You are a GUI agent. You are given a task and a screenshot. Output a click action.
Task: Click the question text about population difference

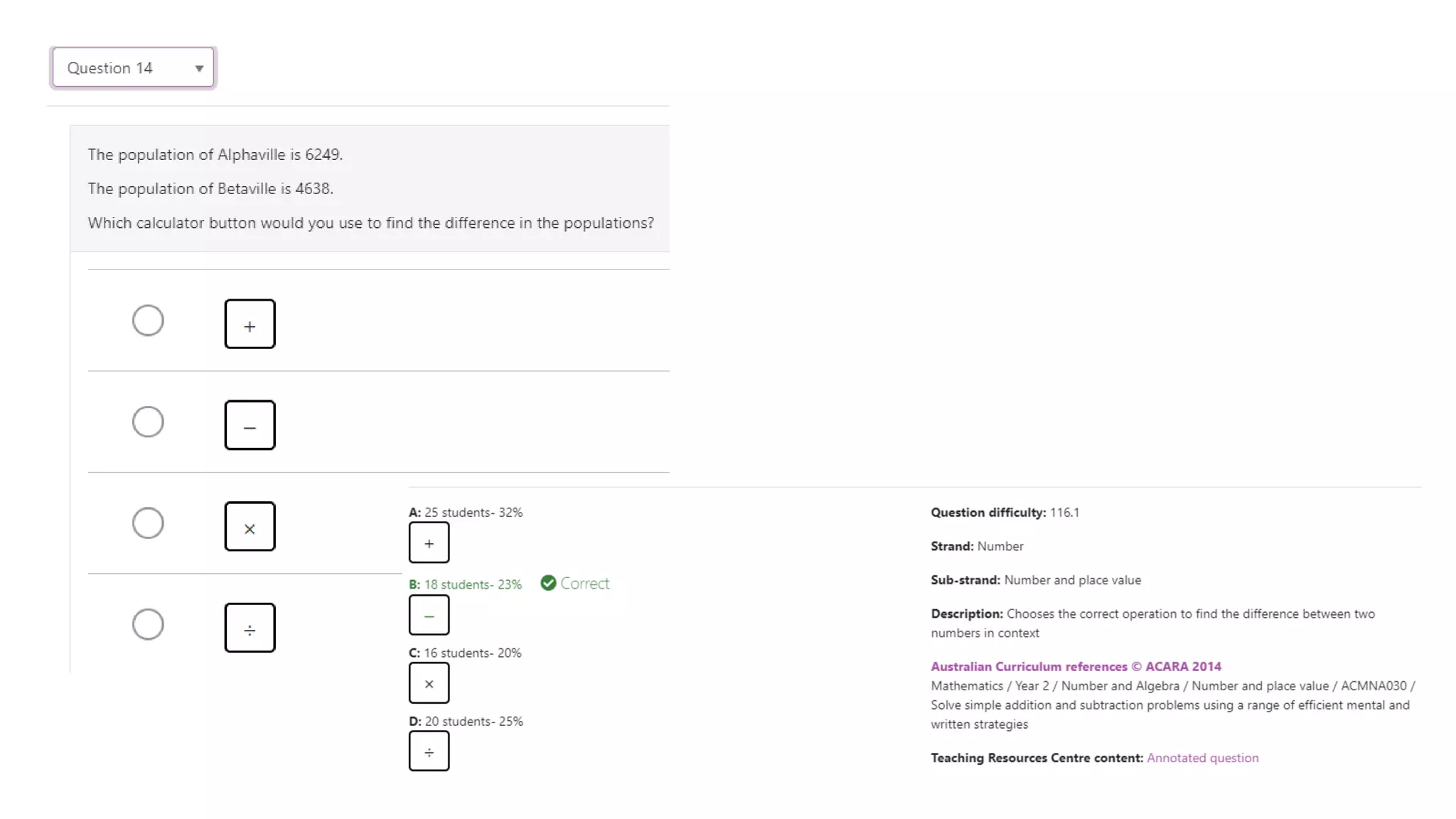pos(370,223)
